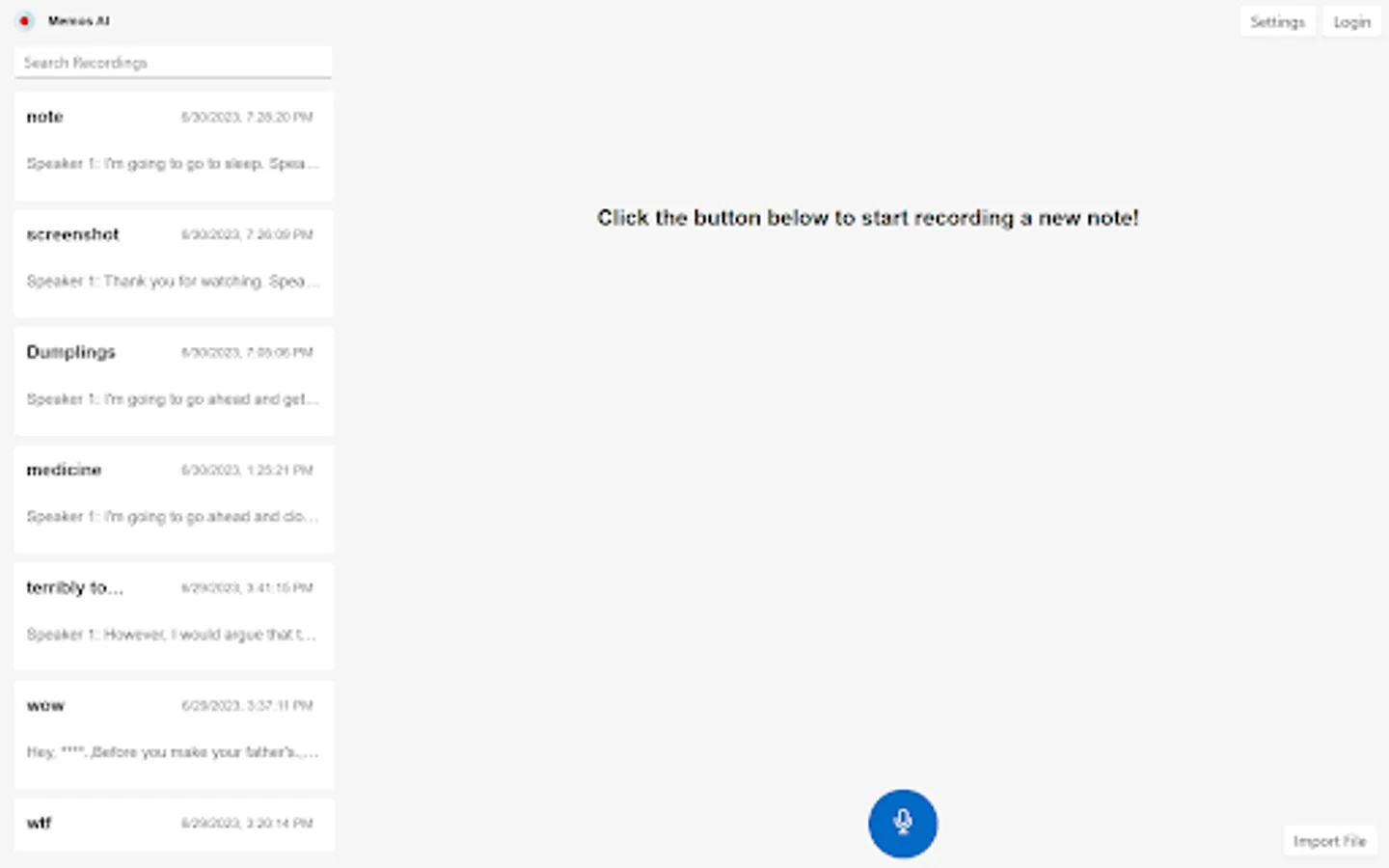Click the "However, I would argue" transcript preview
The height and width of the screenshot is (868, 1389).
coord(172,635)
